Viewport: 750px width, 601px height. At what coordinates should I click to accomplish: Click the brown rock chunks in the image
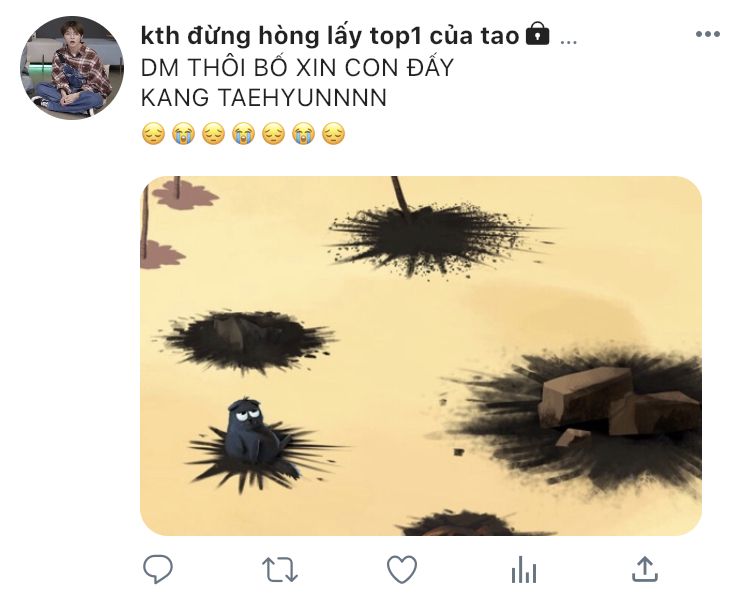click(618, 403)
